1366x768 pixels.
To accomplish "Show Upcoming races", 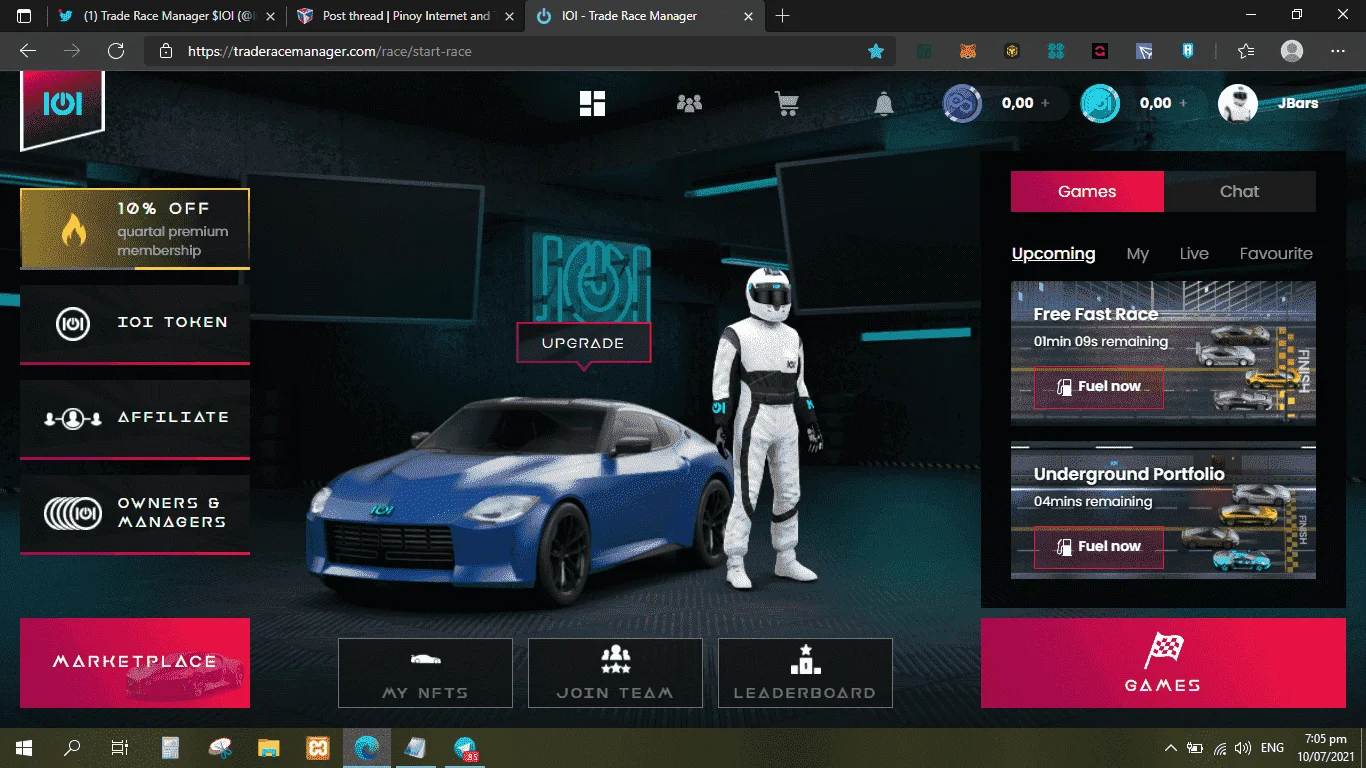I will (1054, 254).
